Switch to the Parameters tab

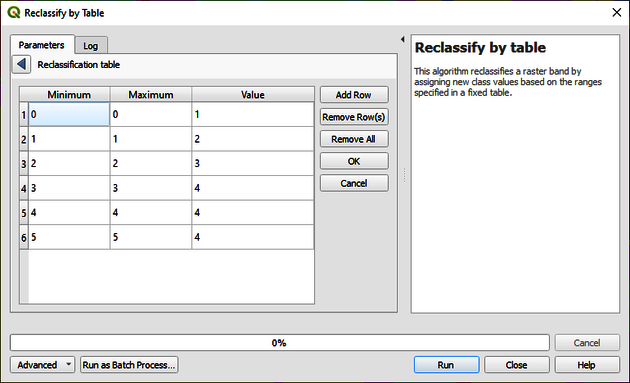42,45
